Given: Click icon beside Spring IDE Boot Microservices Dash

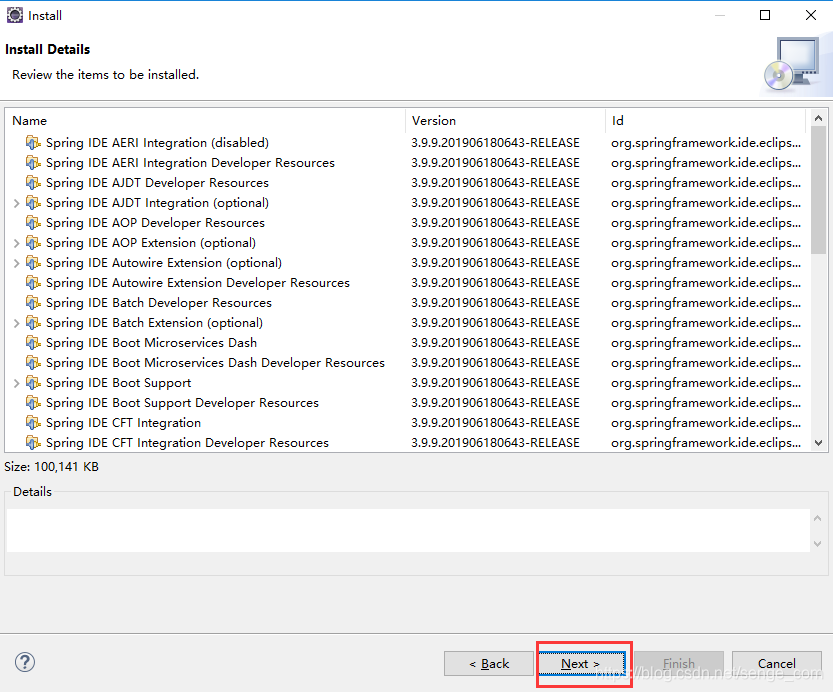Looking at the screenshot, I should [33, 343].
